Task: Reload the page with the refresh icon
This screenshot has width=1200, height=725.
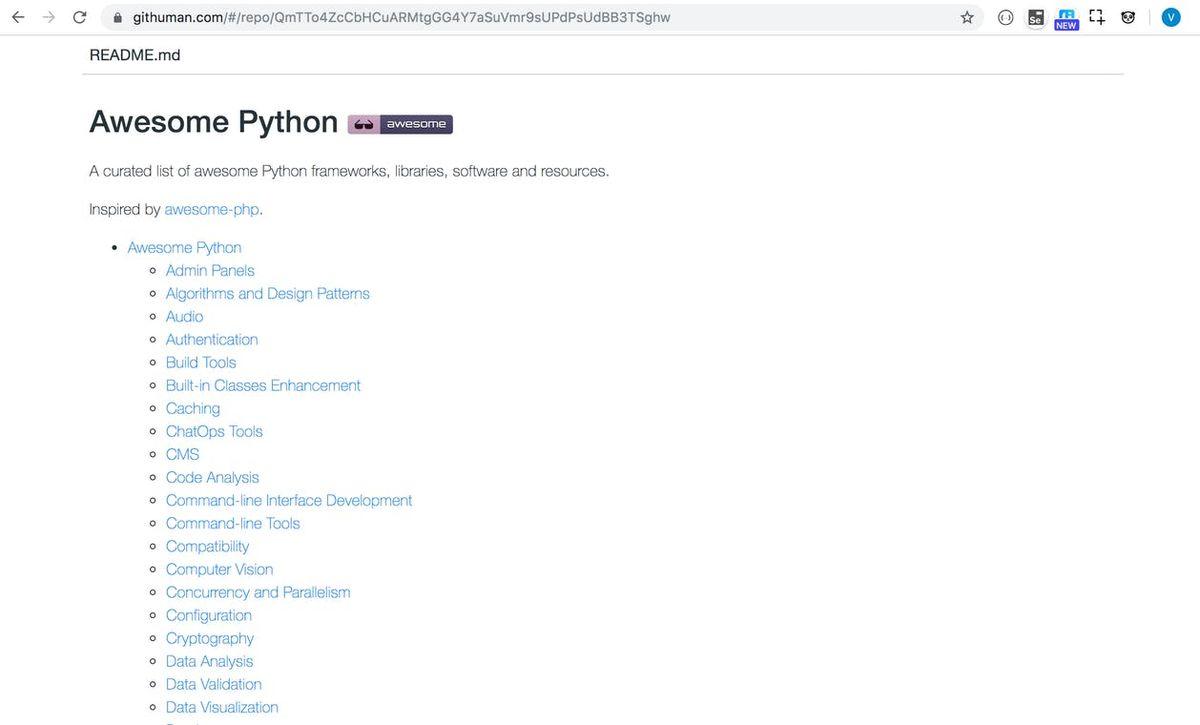Action: 80,17
